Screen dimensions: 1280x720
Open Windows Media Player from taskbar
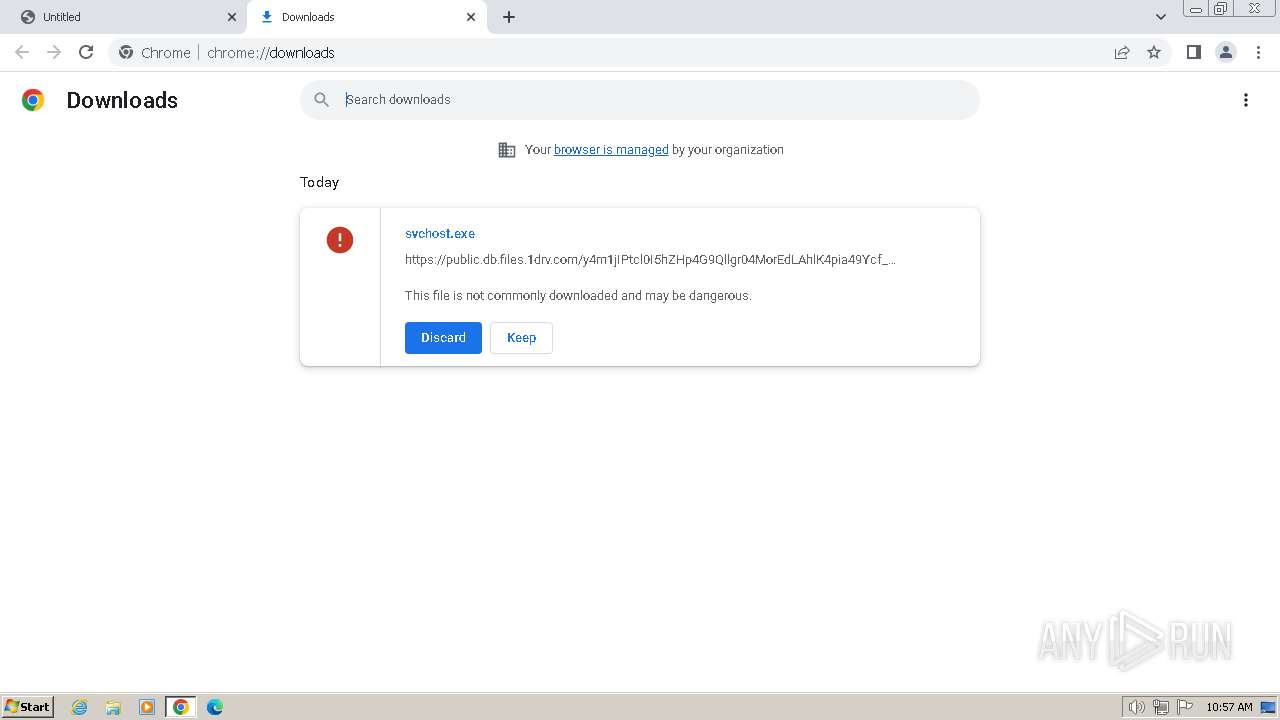pos(147,707)
